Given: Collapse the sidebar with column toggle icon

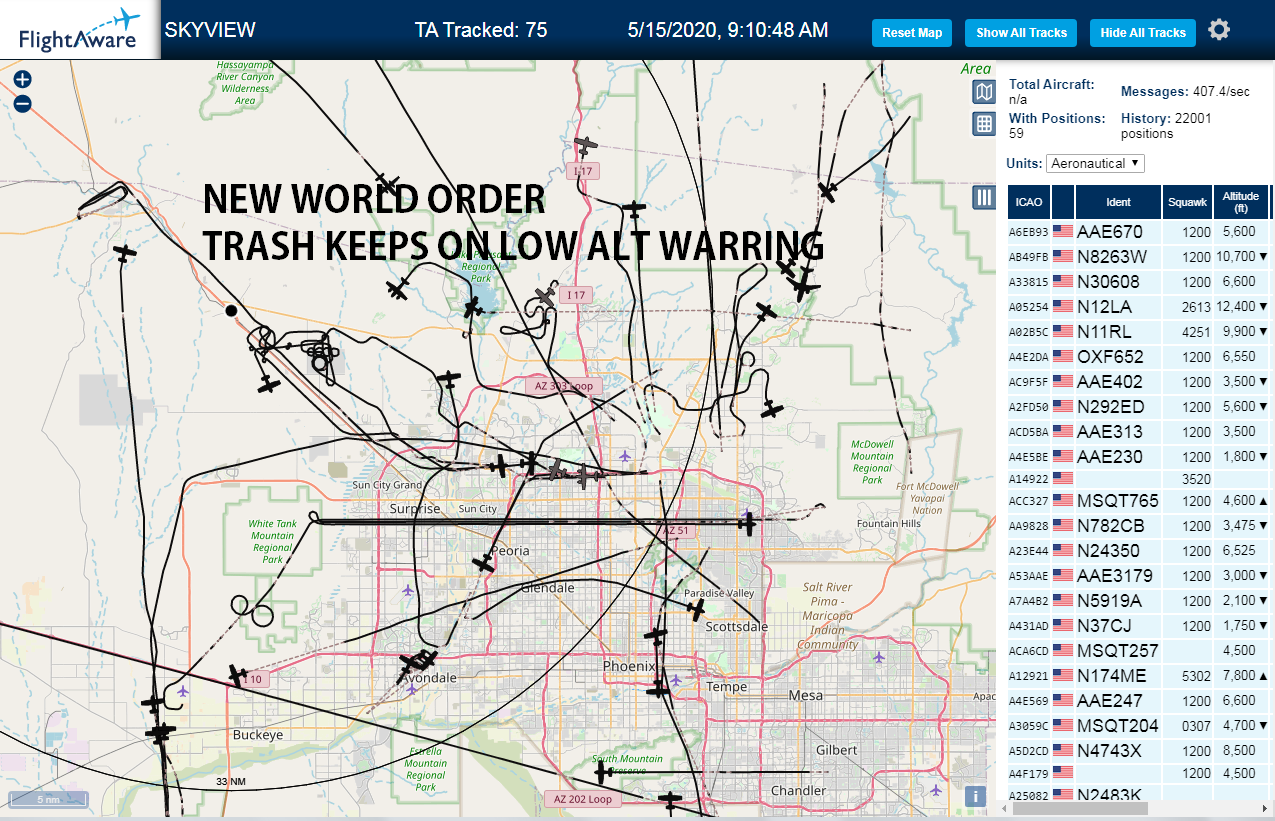Looking at the screenshot, I should pyautogui.click(x=984, y=197).
